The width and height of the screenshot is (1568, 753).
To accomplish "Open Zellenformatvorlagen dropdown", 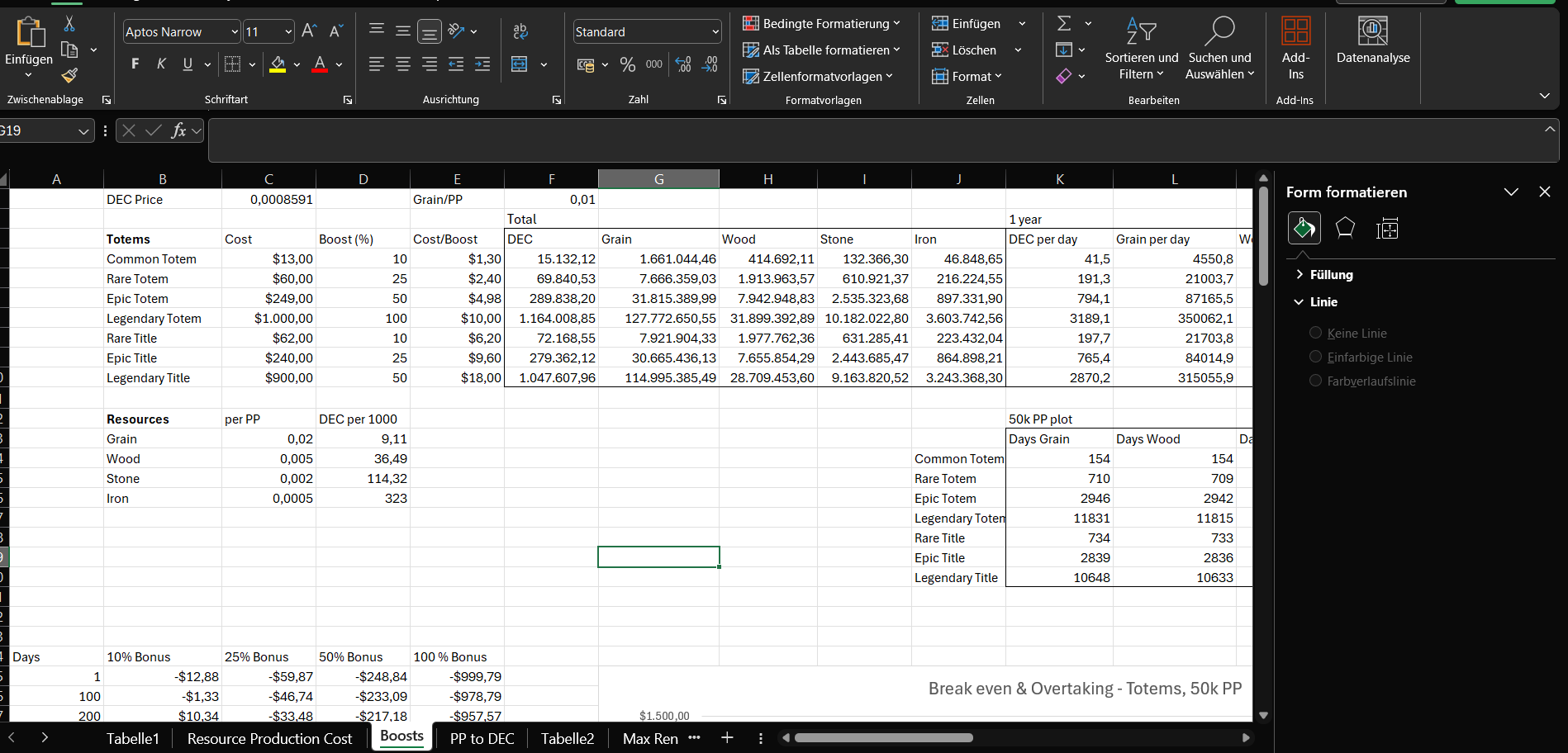I will click(818, 76).
